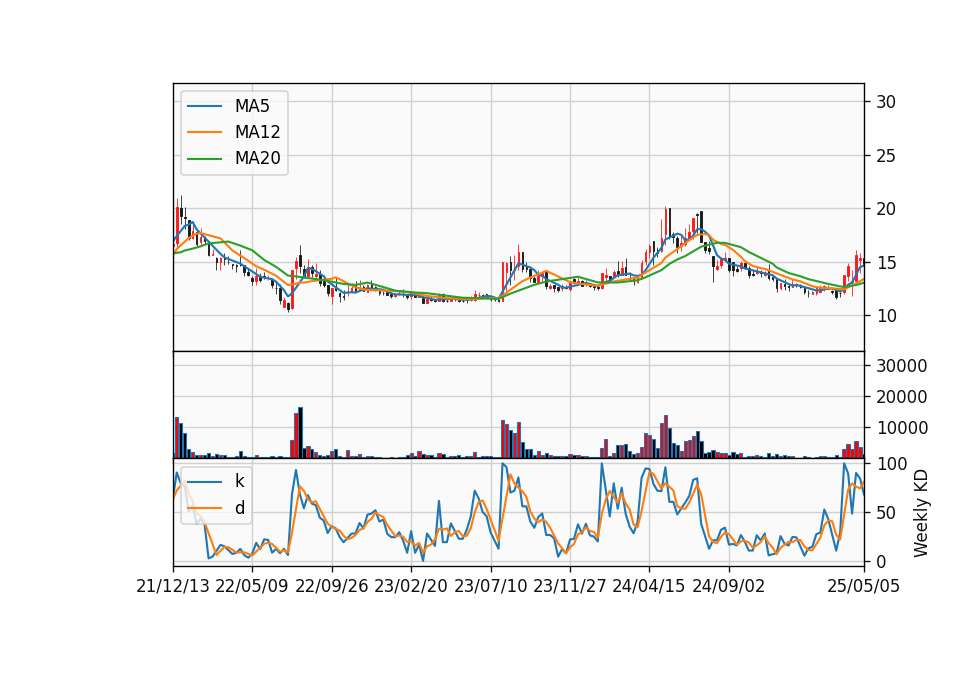Viewport: 960px width, 690px height.
Task: Click the 25/05/05 date tick label
Action: (x=863, y=586)
